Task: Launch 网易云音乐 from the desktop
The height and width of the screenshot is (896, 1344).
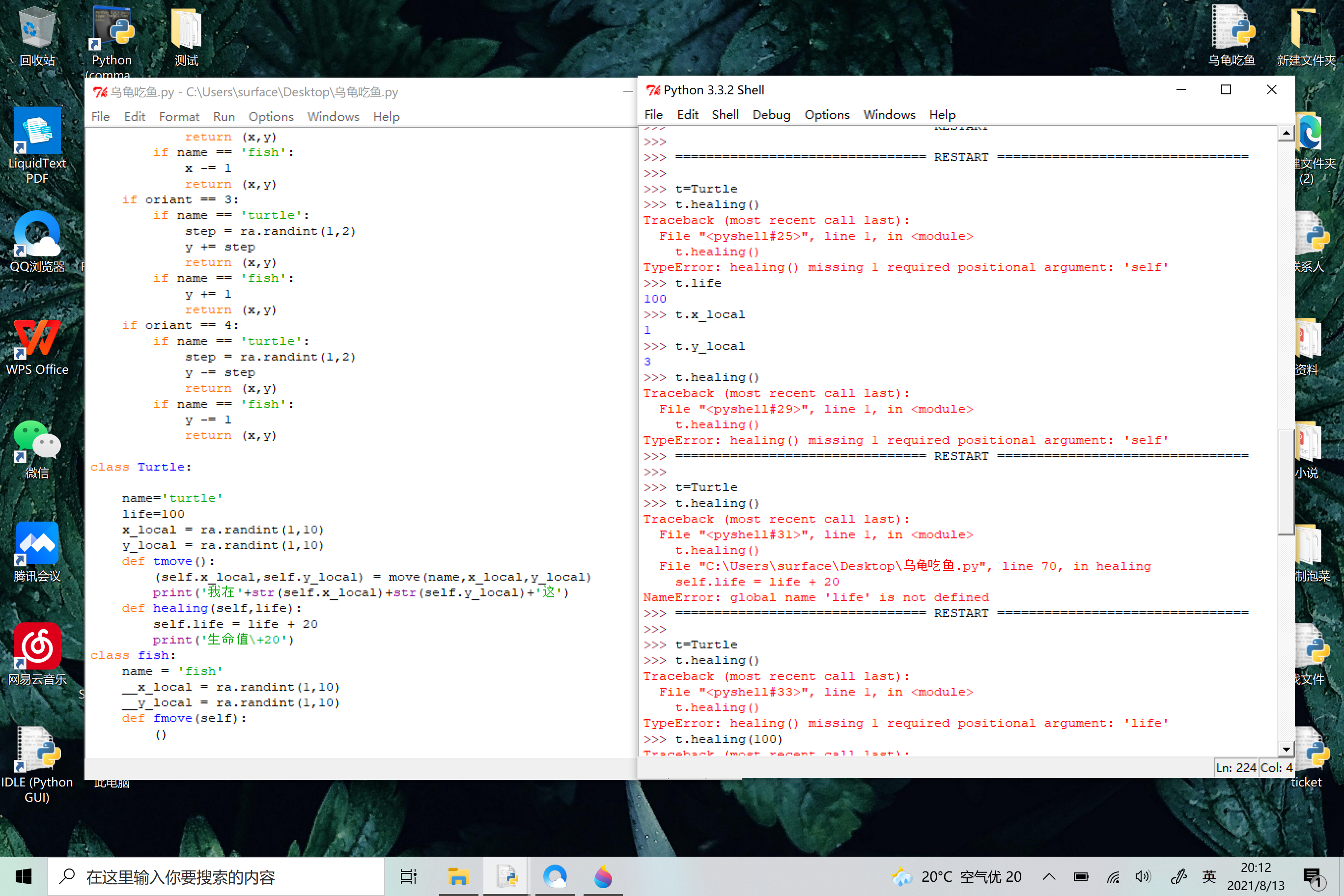Action: click(x=37, y=655)
